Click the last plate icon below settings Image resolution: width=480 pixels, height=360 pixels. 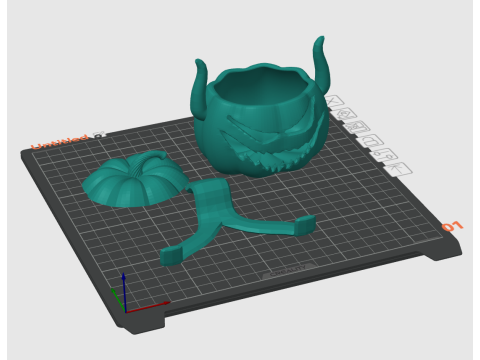[x=399, y=169]
